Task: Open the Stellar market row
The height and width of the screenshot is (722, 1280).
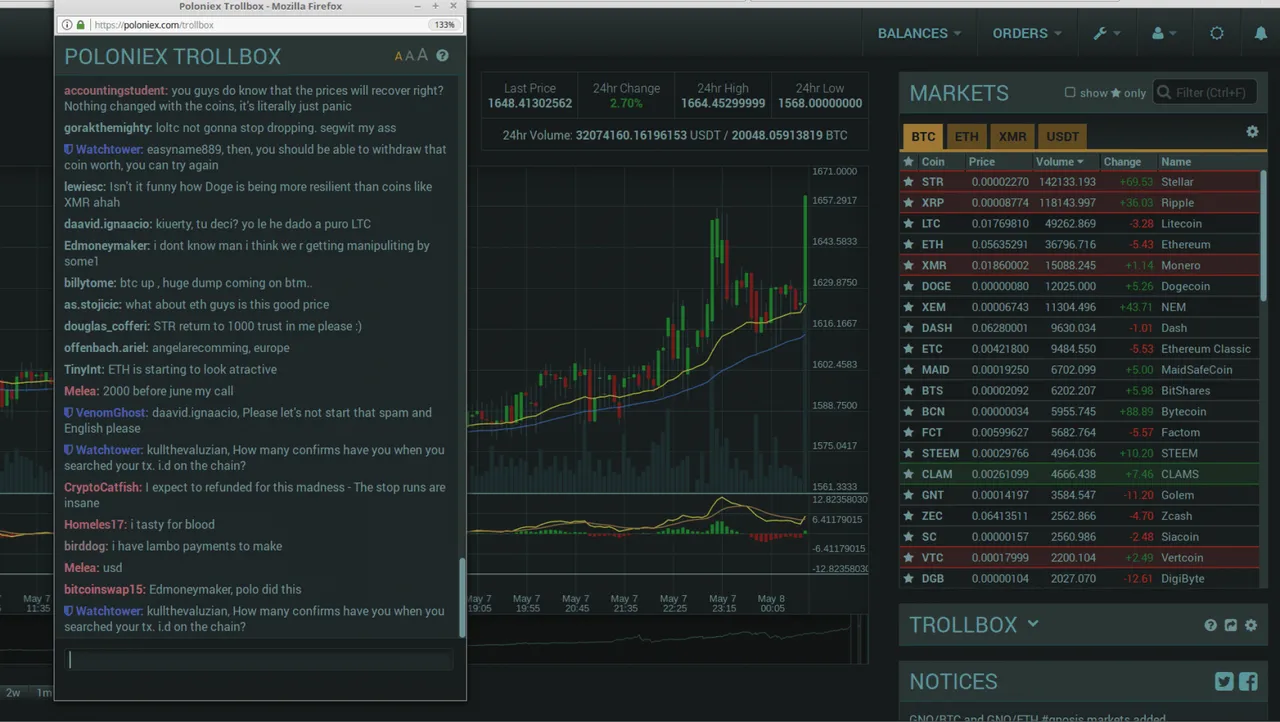Action: (1080, 182)
